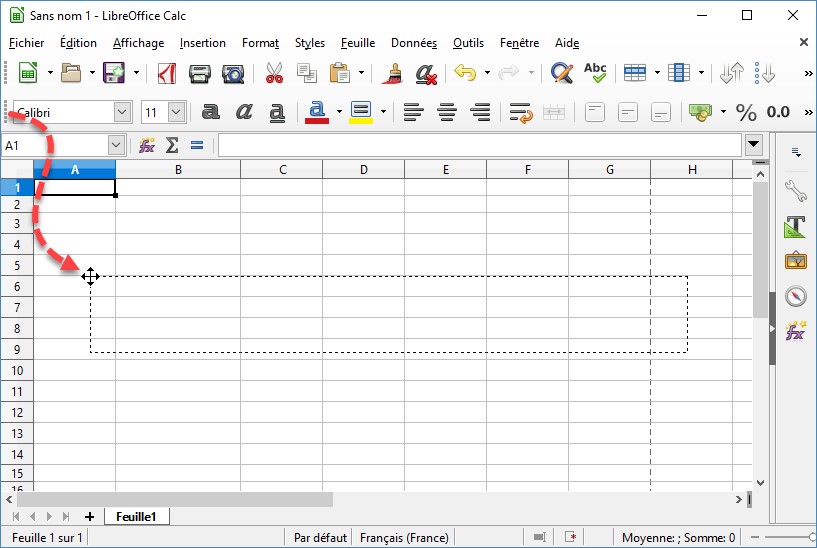Click the Par défaut page style label

[318, 537]
